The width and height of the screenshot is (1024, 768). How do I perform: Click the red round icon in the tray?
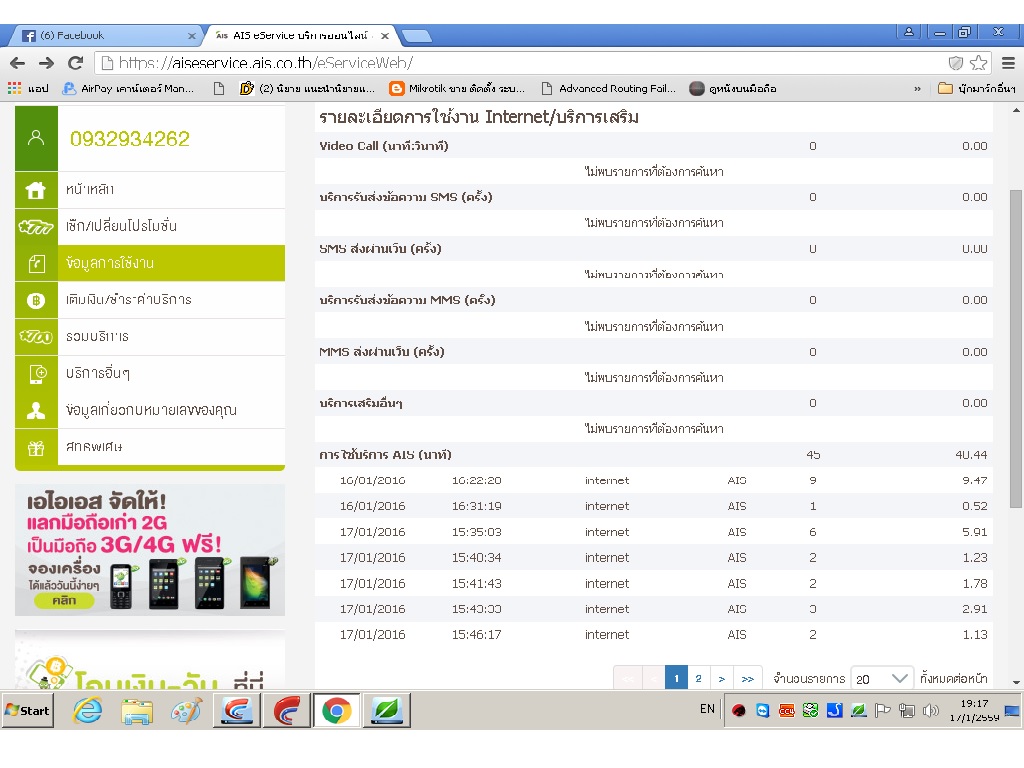tap(739, 710)
